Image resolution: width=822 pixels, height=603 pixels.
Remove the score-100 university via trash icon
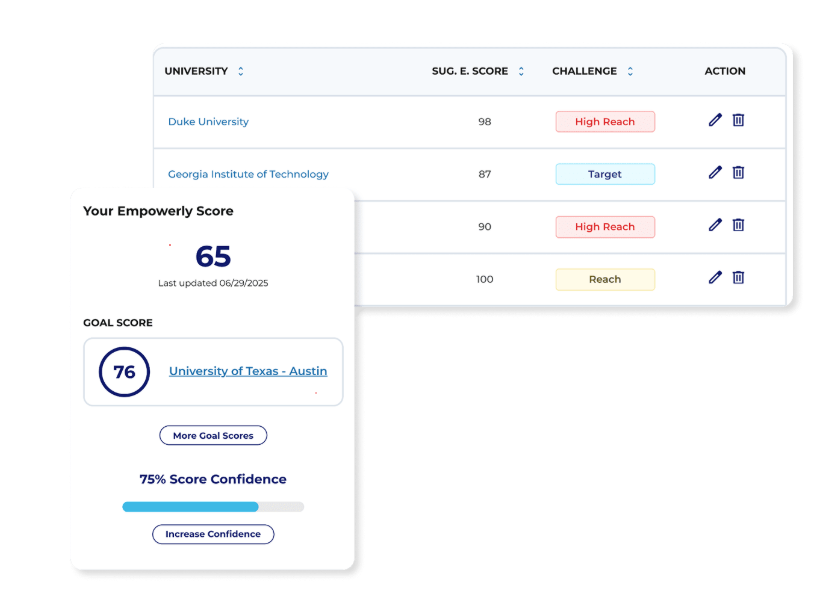point(738,279)
